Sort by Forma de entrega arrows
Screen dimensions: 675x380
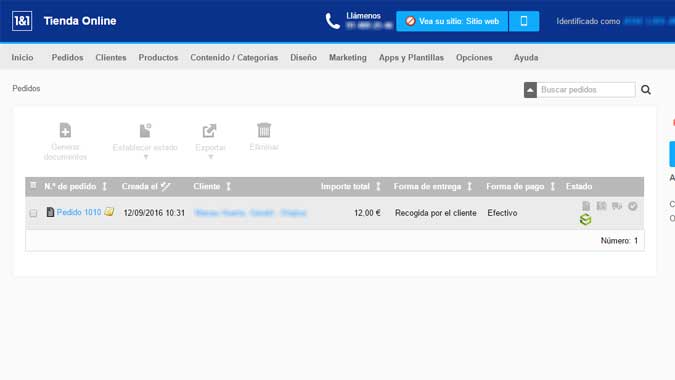[x=470, y=186]
